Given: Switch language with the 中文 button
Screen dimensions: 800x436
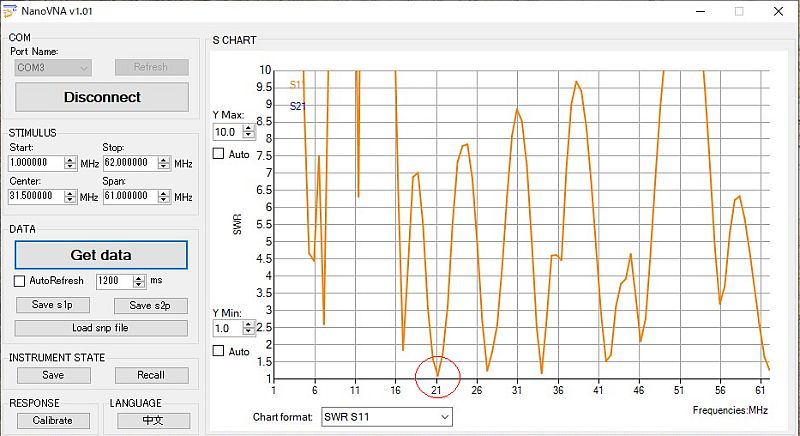Looking at the screenshot, I should coord(153,420).
